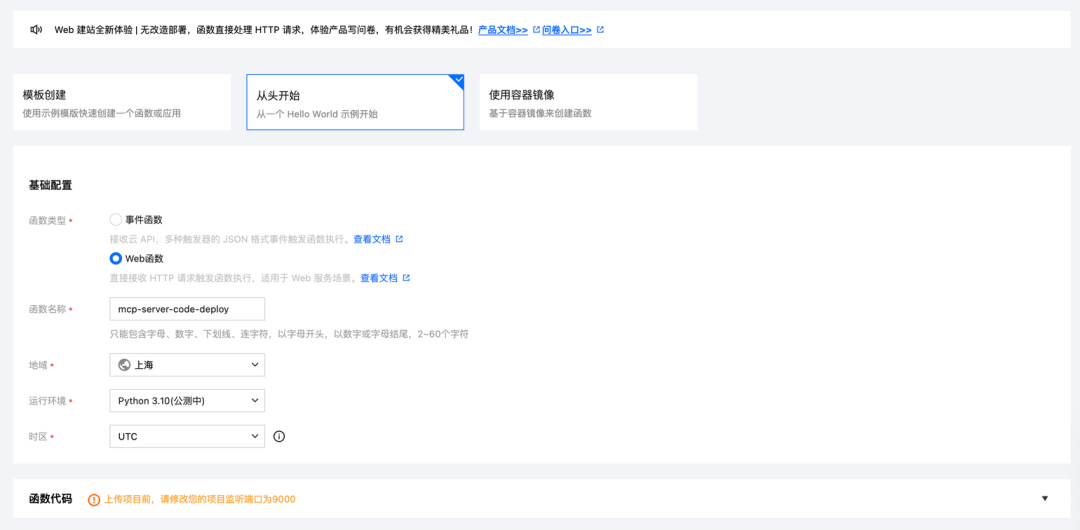Open the 问卷入口>> link
The height and width of the screenshot is (530, 1080).
coord(567,30)
